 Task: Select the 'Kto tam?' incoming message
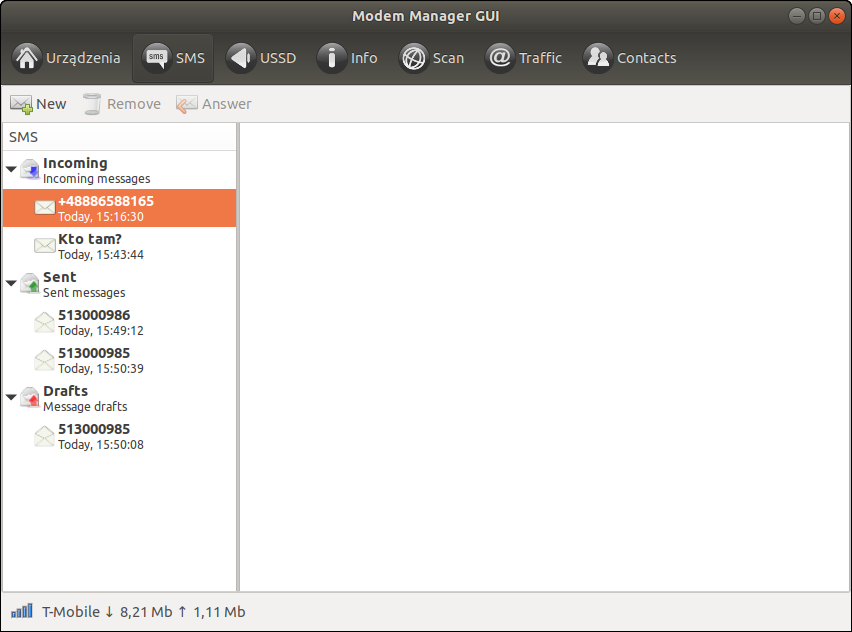[x=120, y=246]
